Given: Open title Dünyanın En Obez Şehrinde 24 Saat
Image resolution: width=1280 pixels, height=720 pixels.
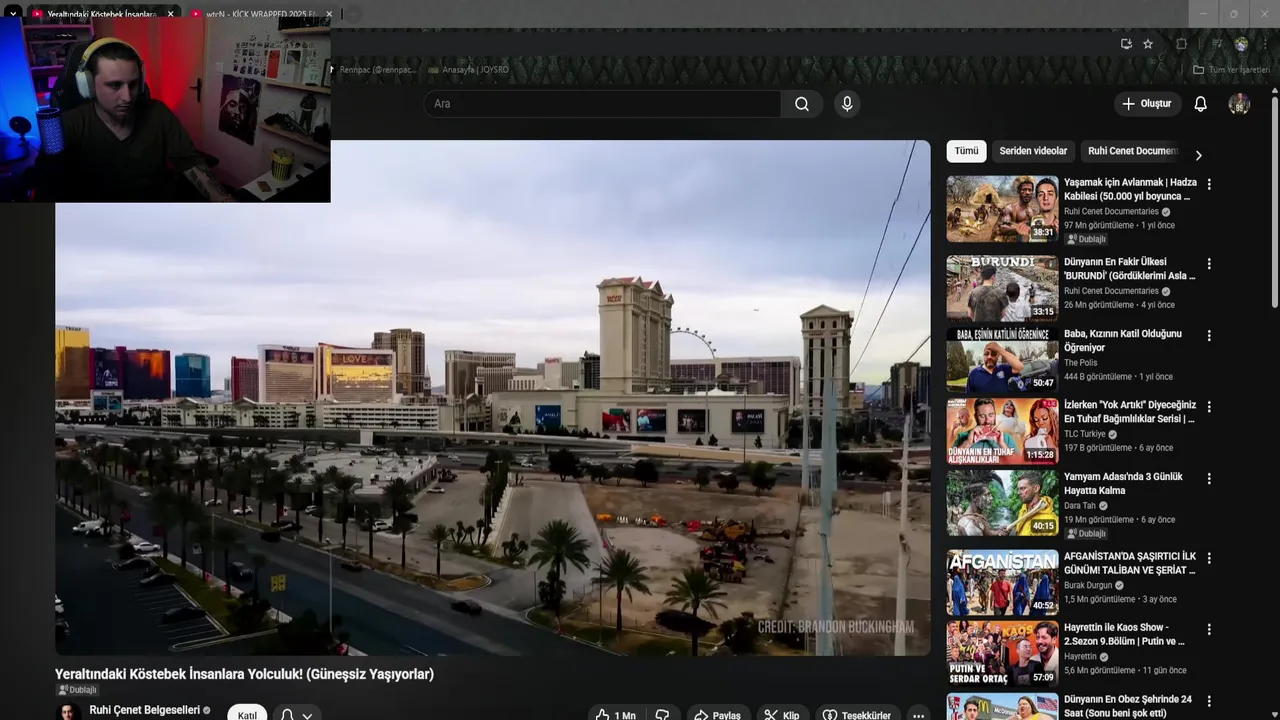Looking at the screenshot, I should coord(1128,706).
